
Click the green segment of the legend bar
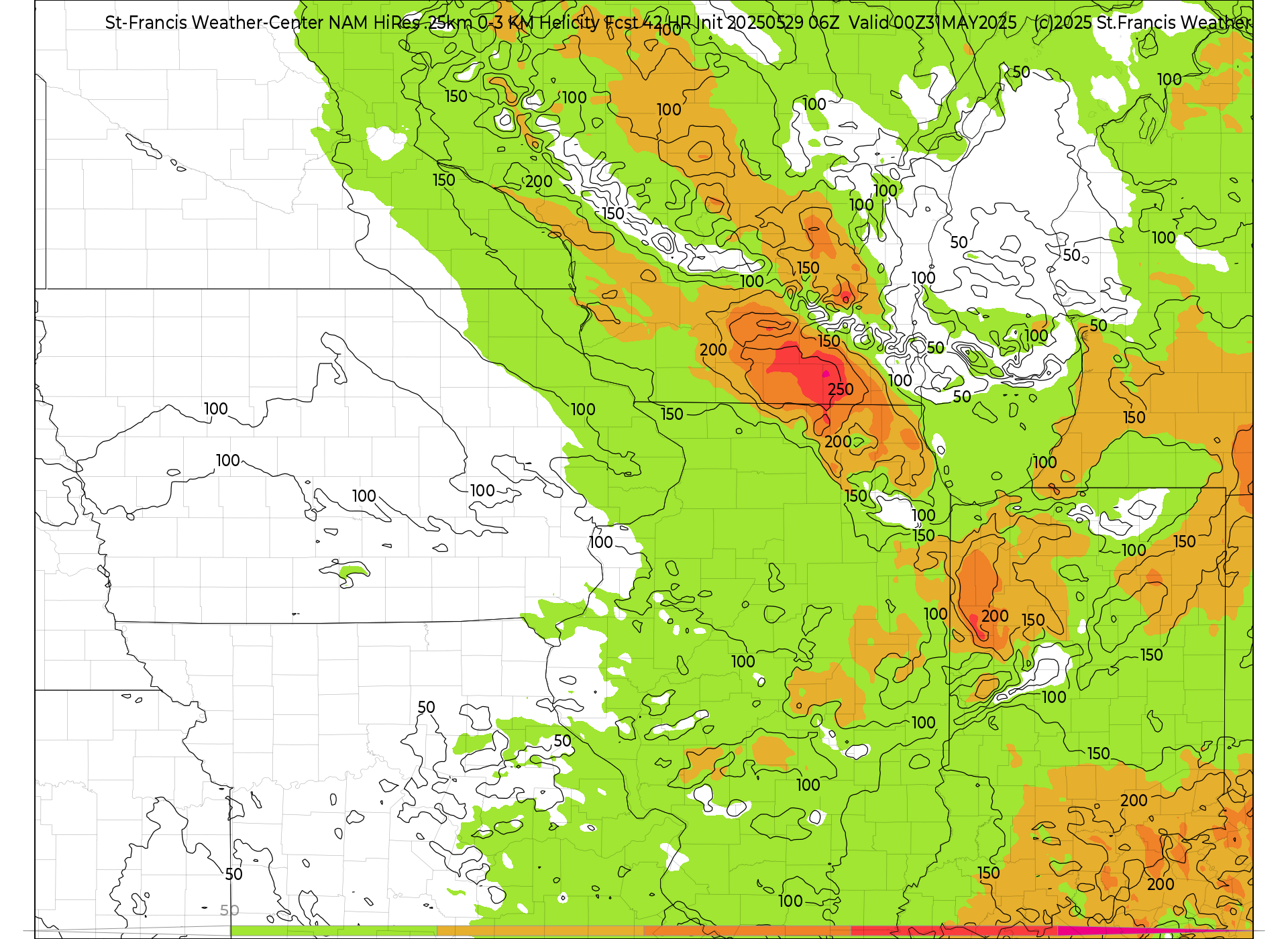[x=333, y=932]
